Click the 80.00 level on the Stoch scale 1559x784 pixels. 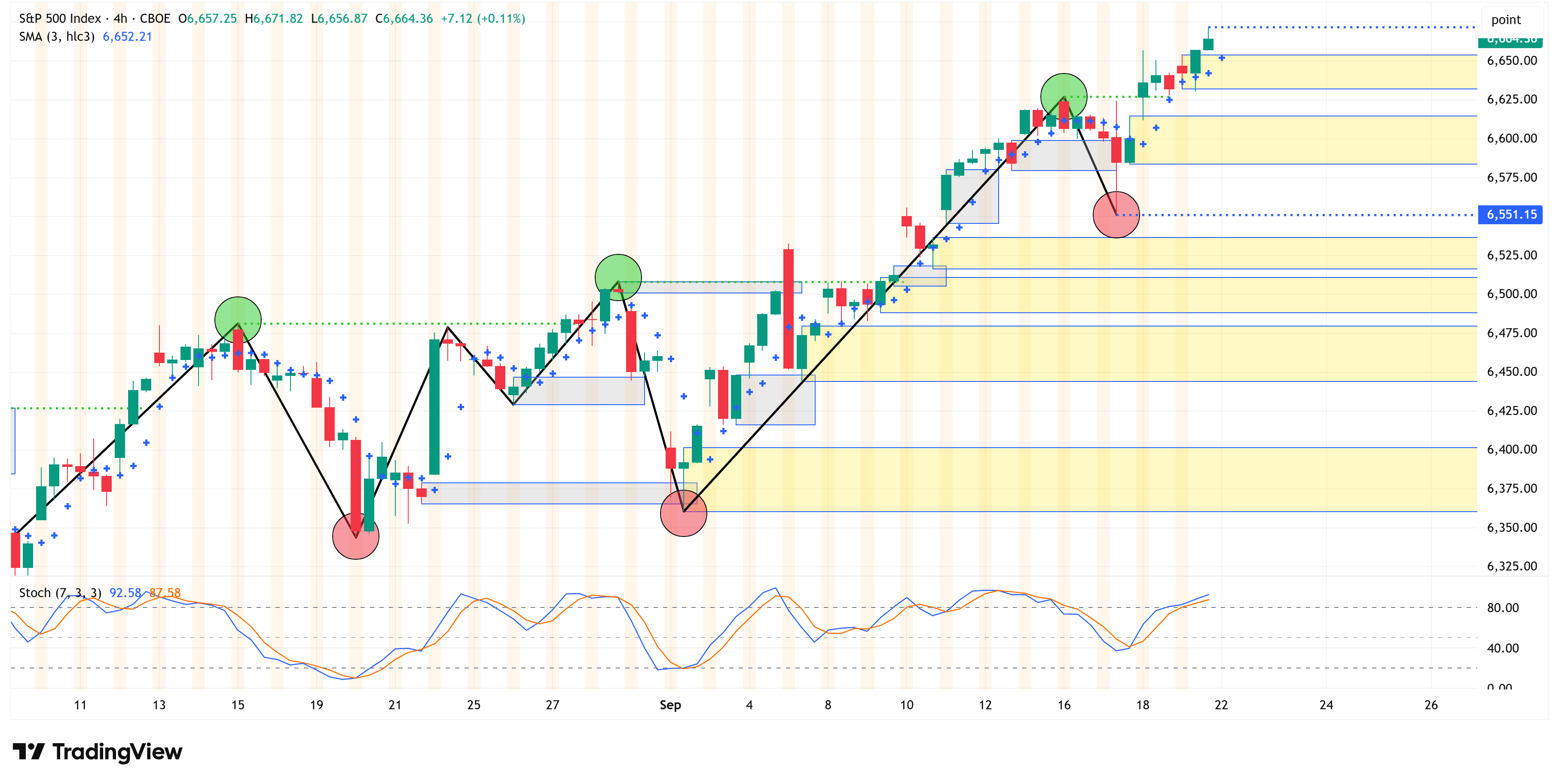click(1503, 607)
